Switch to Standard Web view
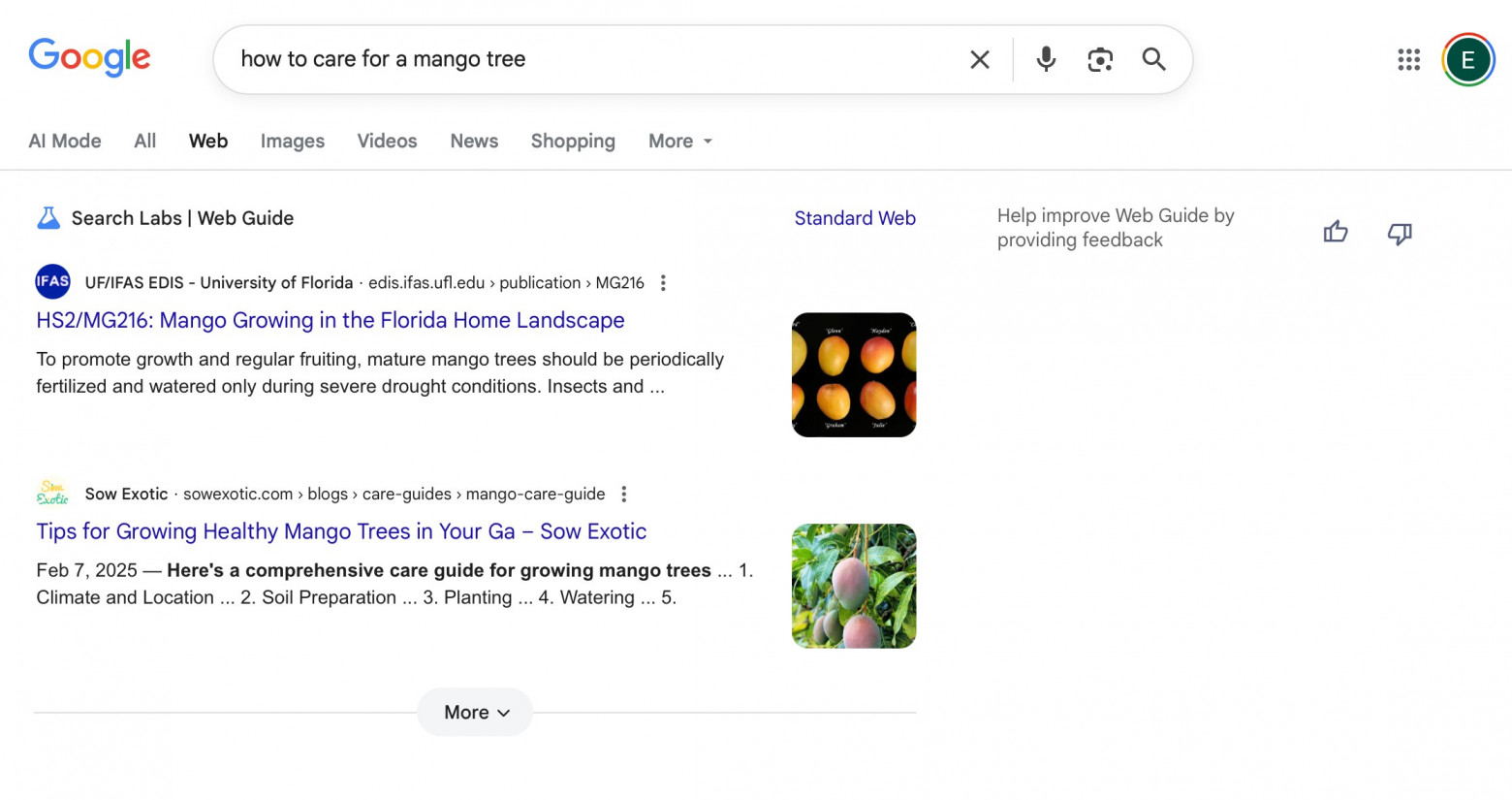Viewport: 1512px width, 800px height. point(854,217)
